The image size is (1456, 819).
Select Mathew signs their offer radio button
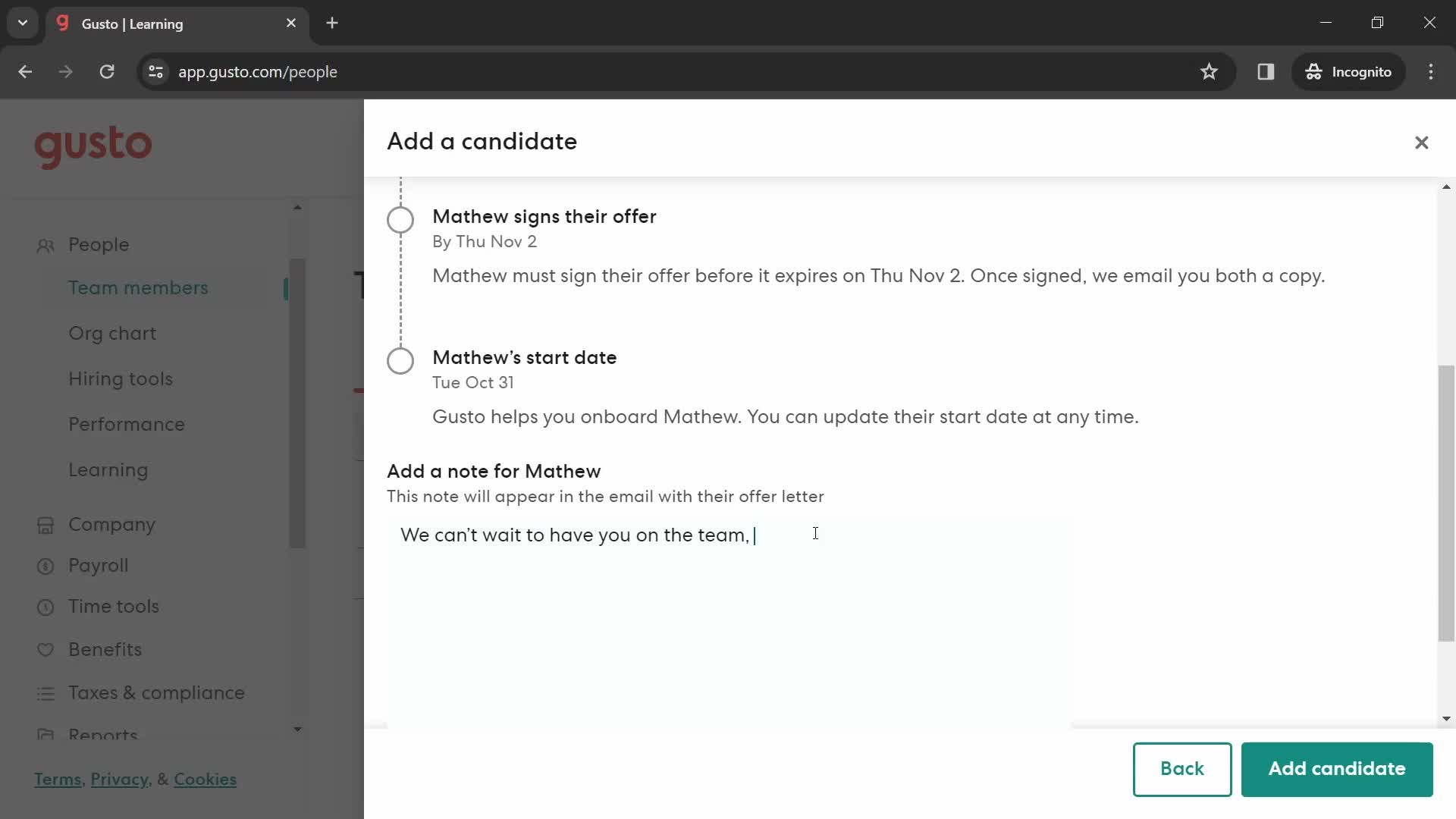point(401,219)
